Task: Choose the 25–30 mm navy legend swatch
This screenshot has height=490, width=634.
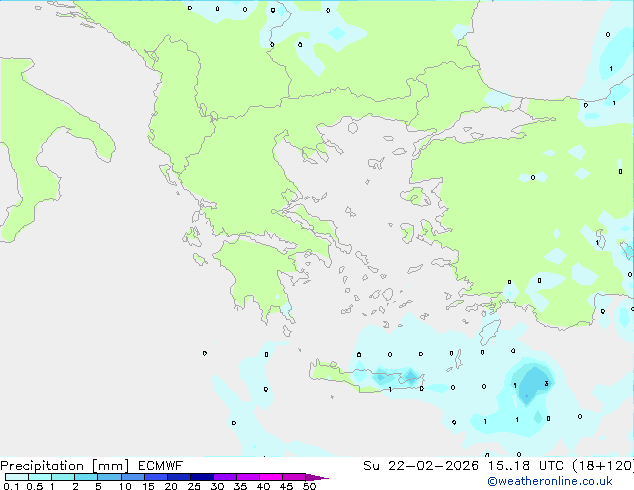Action: [202, 477]
